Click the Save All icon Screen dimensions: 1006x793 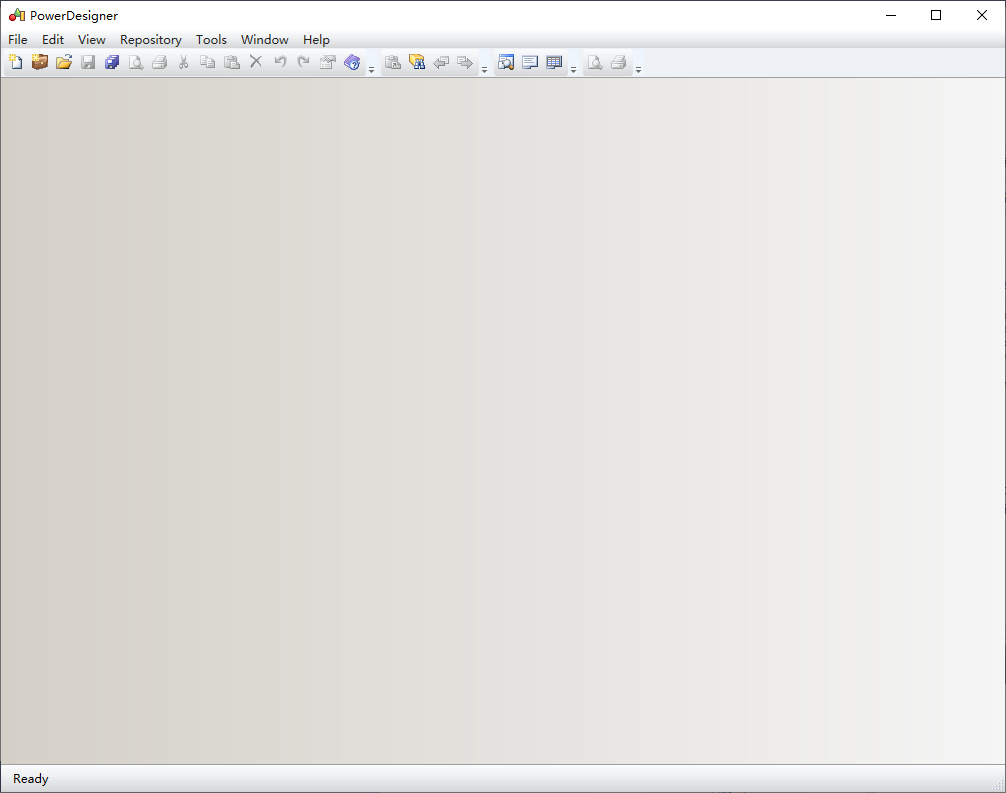pyautogui.click(x=112, y=62)
